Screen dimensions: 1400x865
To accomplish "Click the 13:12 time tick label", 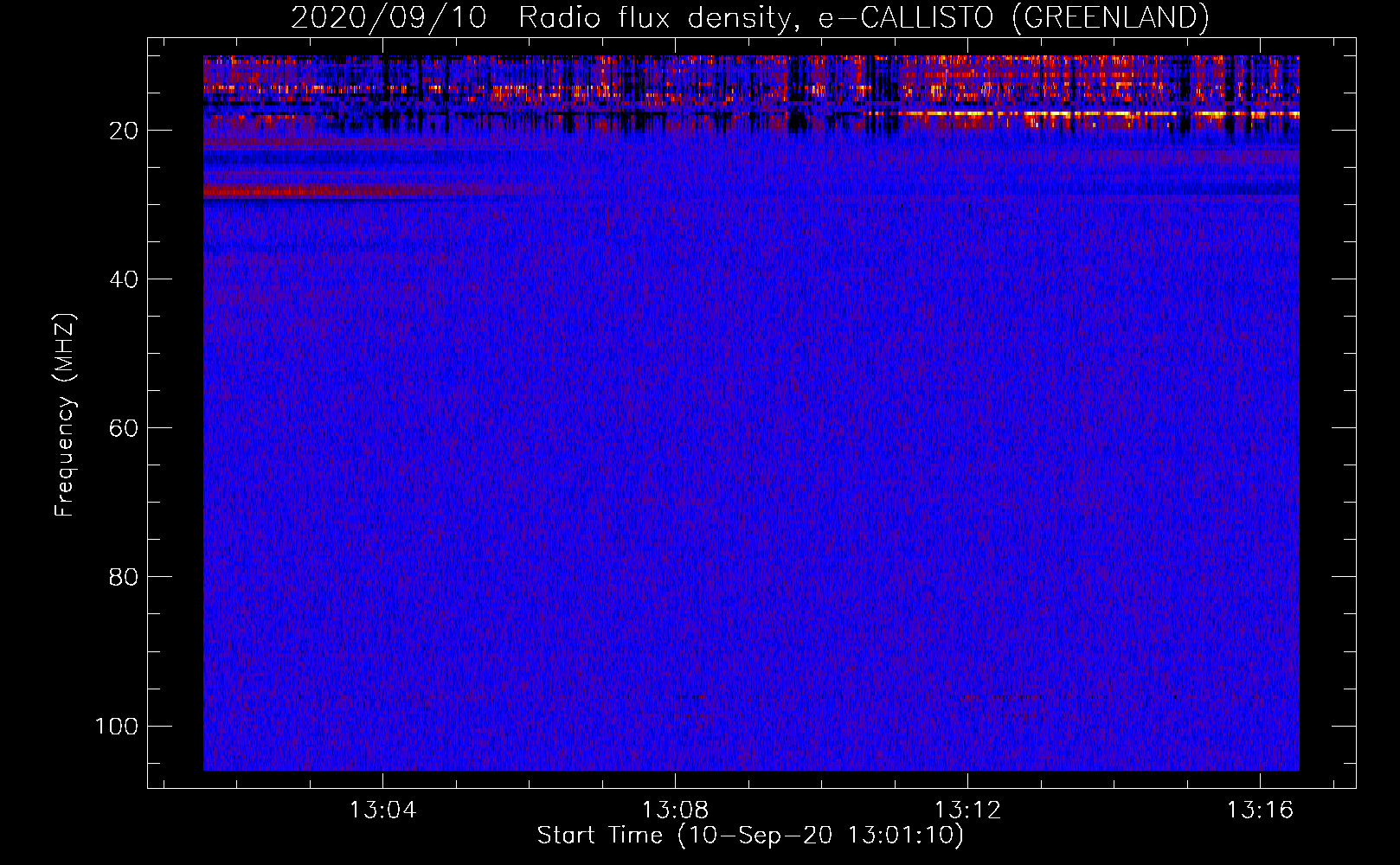I will click(x=967, y=810).
